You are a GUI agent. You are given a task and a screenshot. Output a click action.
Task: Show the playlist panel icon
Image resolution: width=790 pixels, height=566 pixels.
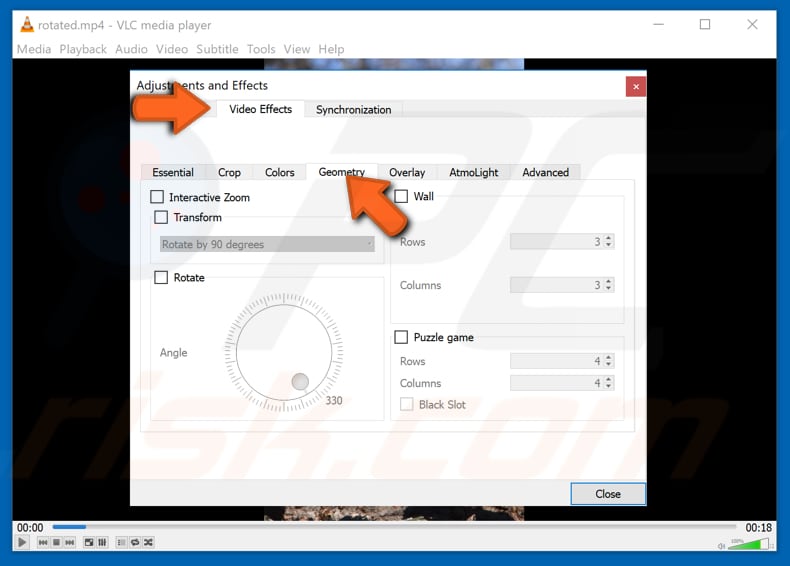(121, 542)
